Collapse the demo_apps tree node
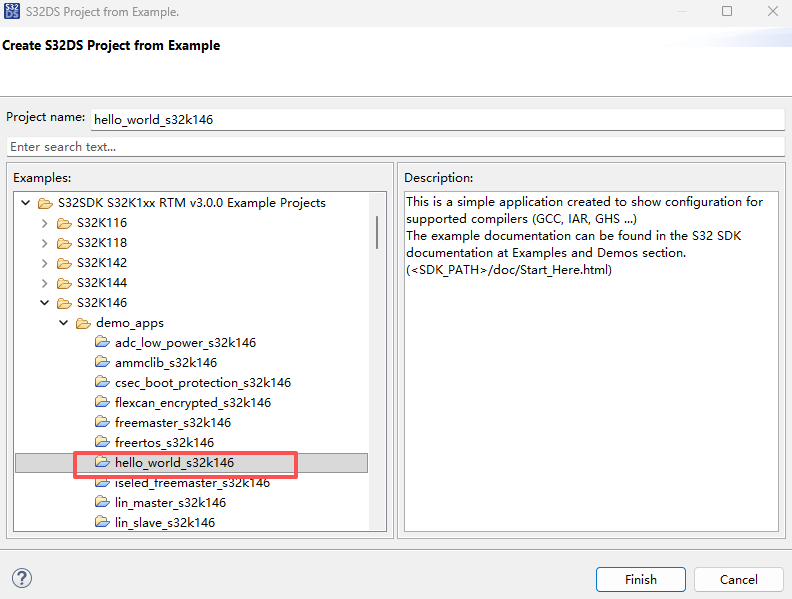792x599 pixels. [x=64, y=323]
